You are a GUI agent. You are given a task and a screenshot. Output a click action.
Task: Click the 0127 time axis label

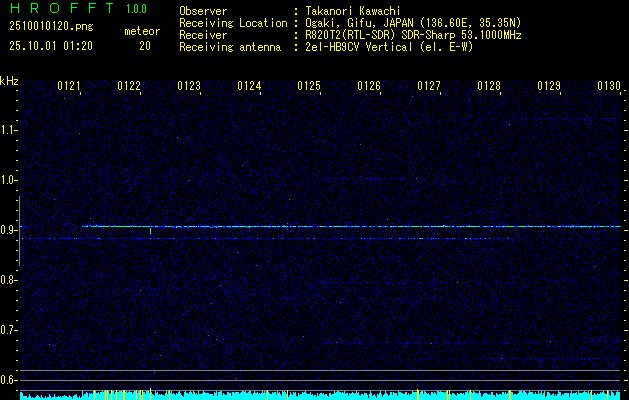click(x=429, y=86)
